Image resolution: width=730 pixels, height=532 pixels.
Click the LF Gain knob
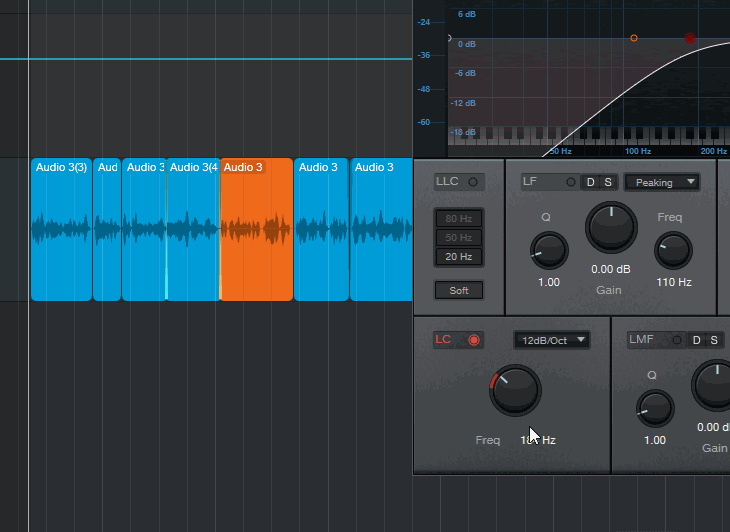(x=611, y=228)
